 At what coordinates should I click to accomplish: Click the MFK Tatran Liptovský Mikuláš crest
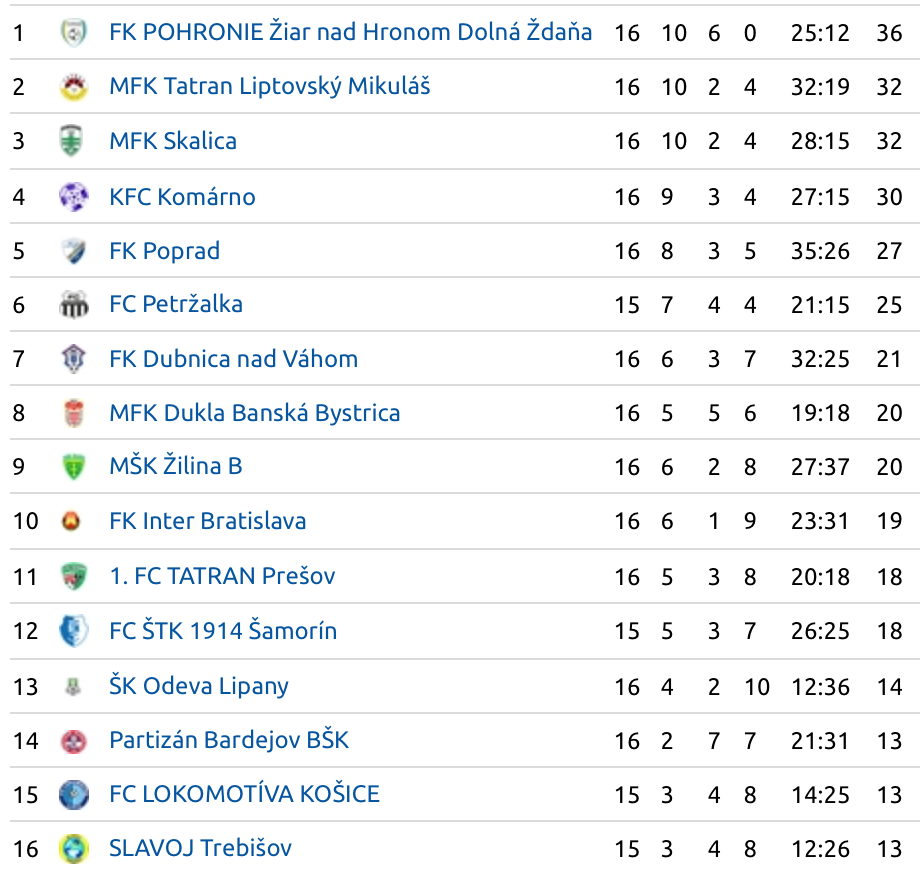tap(74, 87)
